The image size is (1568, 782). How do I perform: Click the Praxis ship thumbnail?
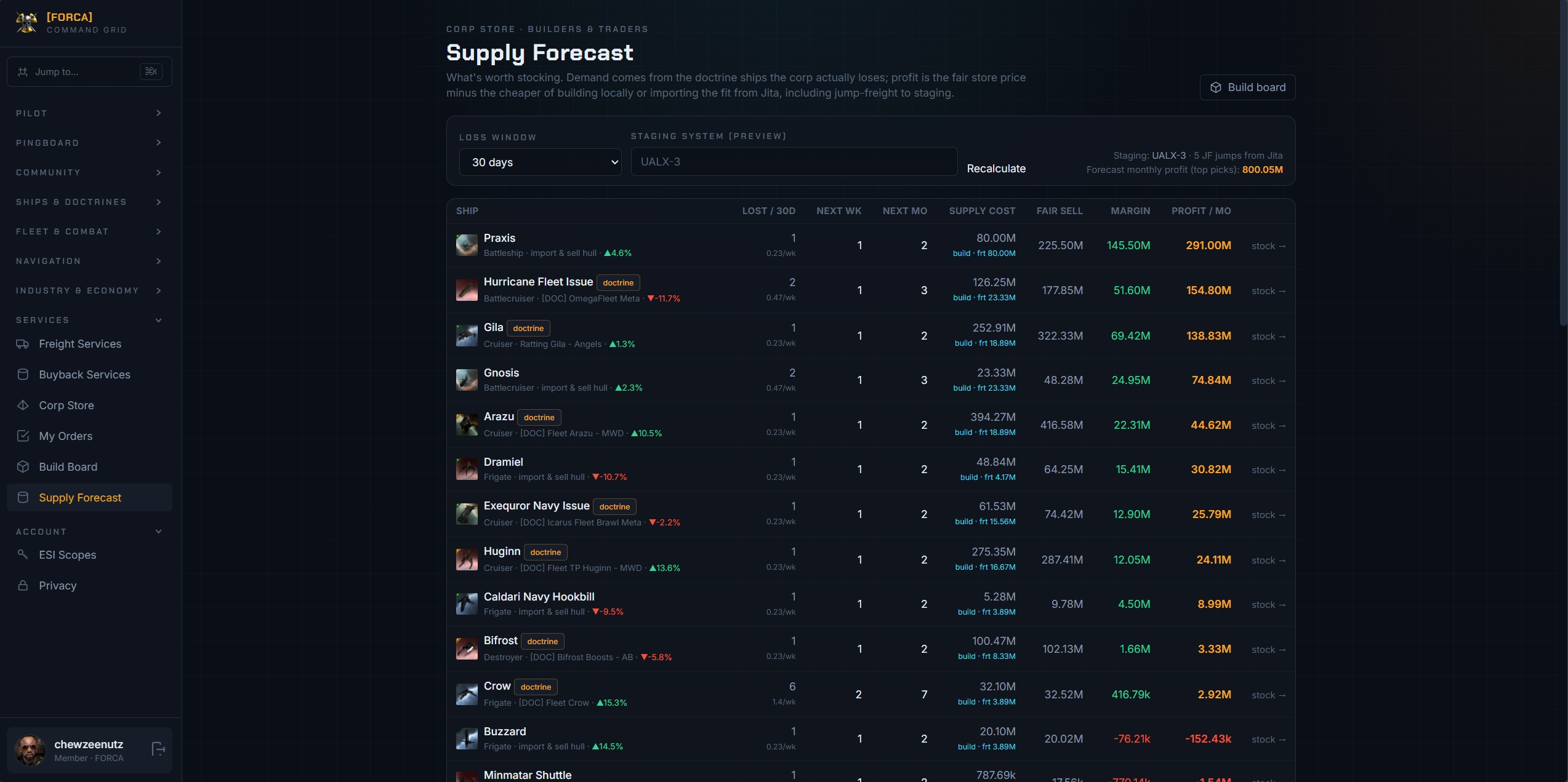coord(467,245)
